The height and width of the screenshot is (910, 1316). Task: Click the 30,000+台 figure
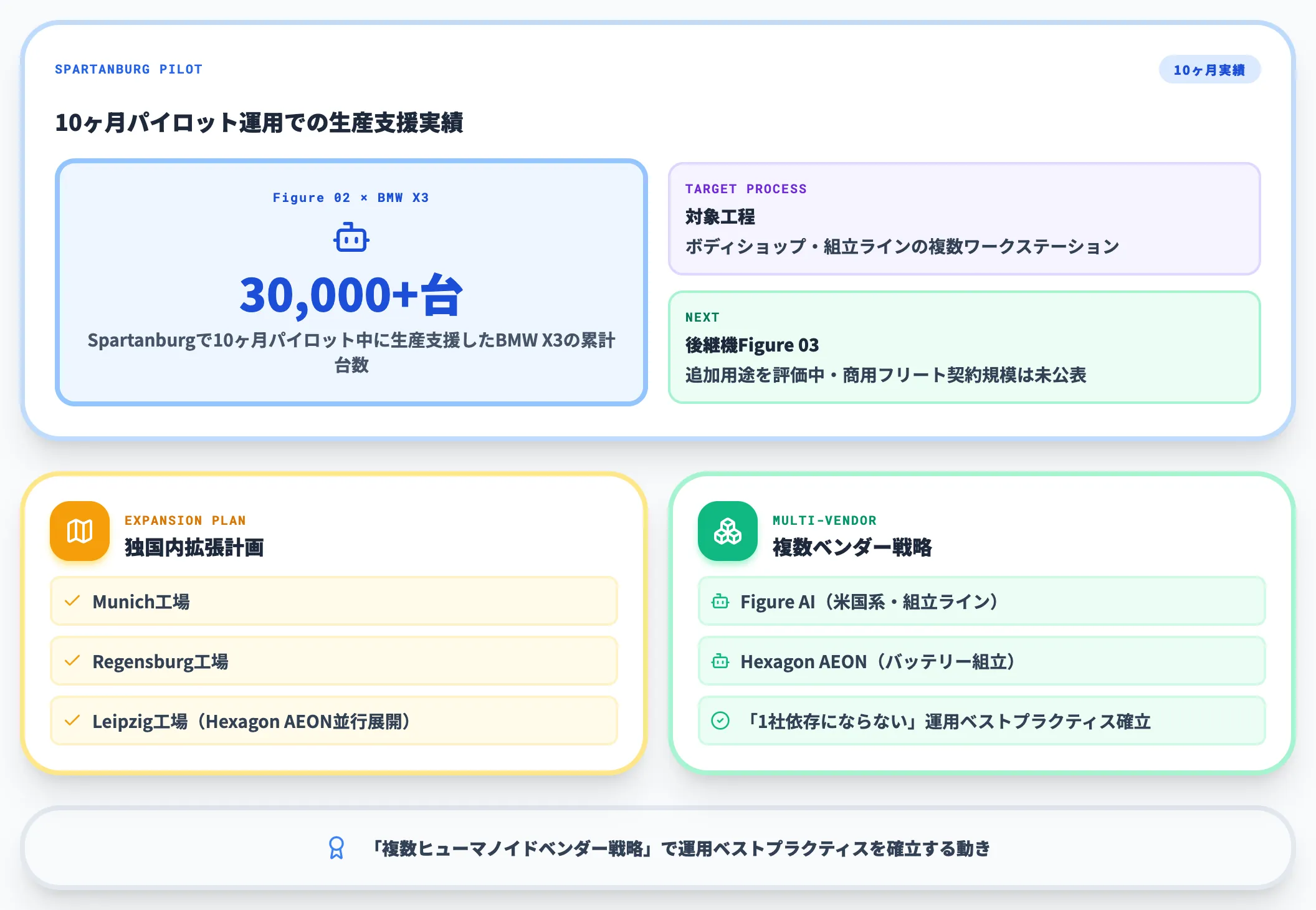351,295
